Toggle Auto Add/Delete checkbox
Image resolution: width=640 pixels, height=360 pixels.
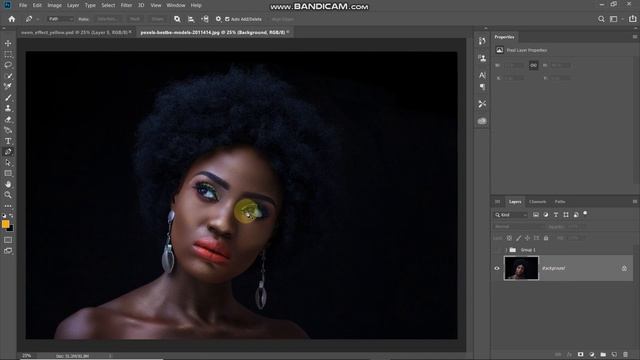[227, 19]
